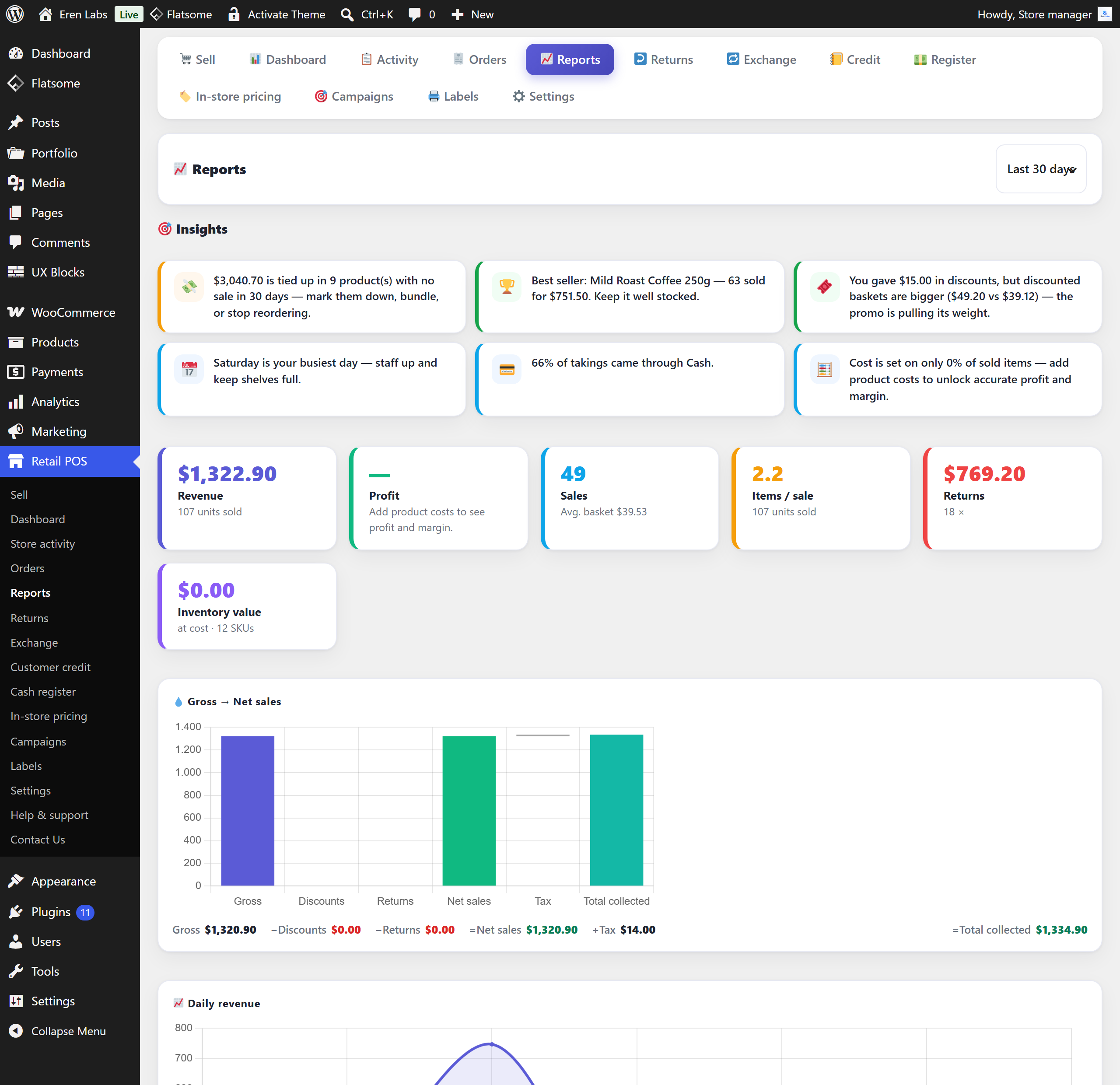Image resolution: width=1120 pixels, height=1085 pixels.
Task: Click the Plugins plug icon
Action: 16,911
